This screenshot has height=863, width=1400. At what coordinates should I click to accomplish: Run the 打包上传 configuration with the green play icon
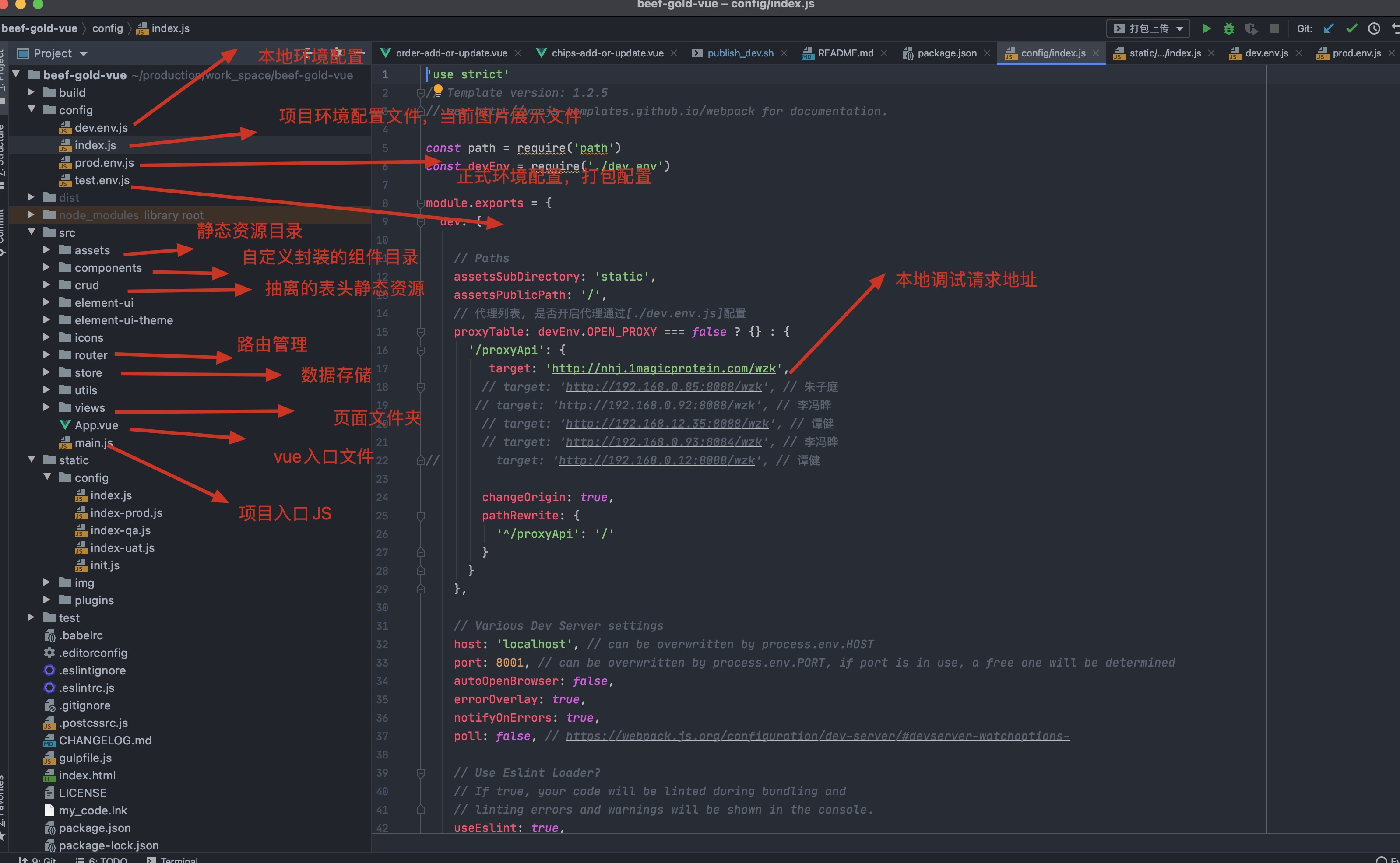(x=1206, y=28)
